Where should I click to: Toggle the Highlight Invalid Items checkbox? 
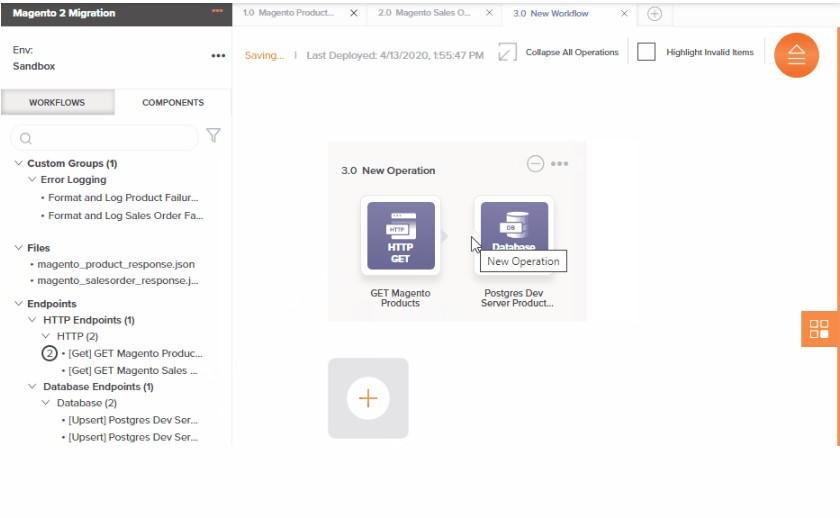646,52
